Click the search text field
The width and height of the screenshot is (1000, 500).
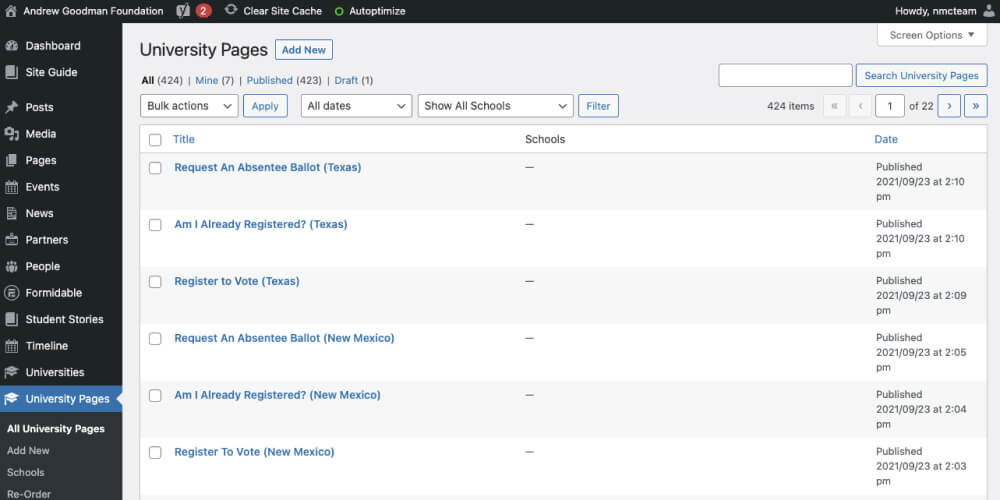(x=785, y=75)
